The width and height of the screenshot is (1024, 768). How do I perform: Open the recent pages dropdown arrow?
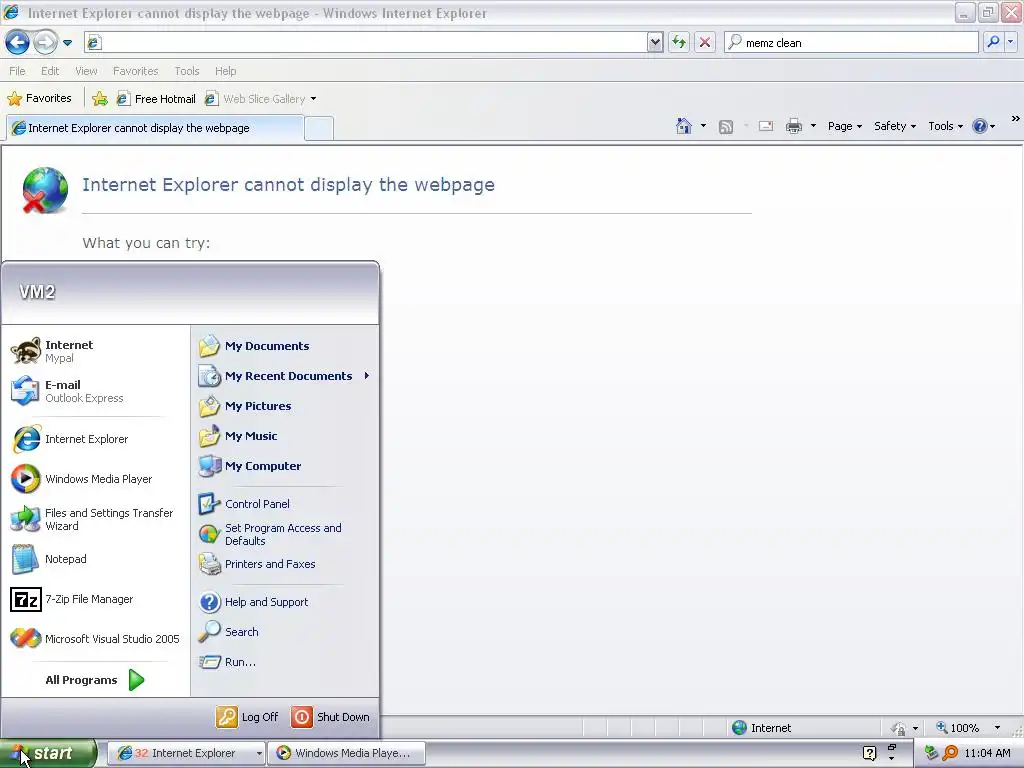[x=67, y=43]
